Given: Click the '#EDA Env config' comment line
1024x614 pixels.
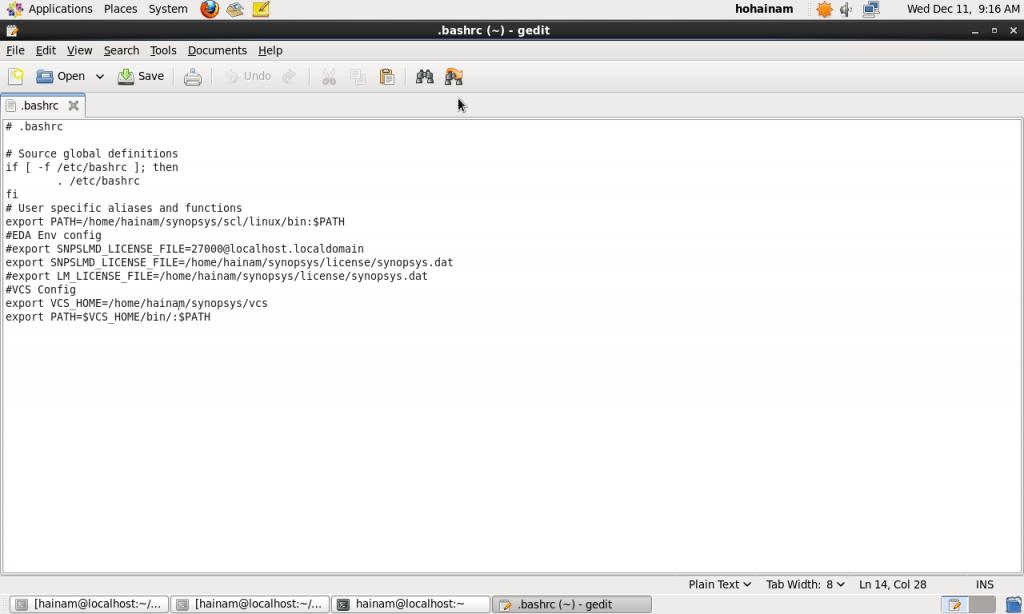Looking at the screenshot, I should pos(54,235).
